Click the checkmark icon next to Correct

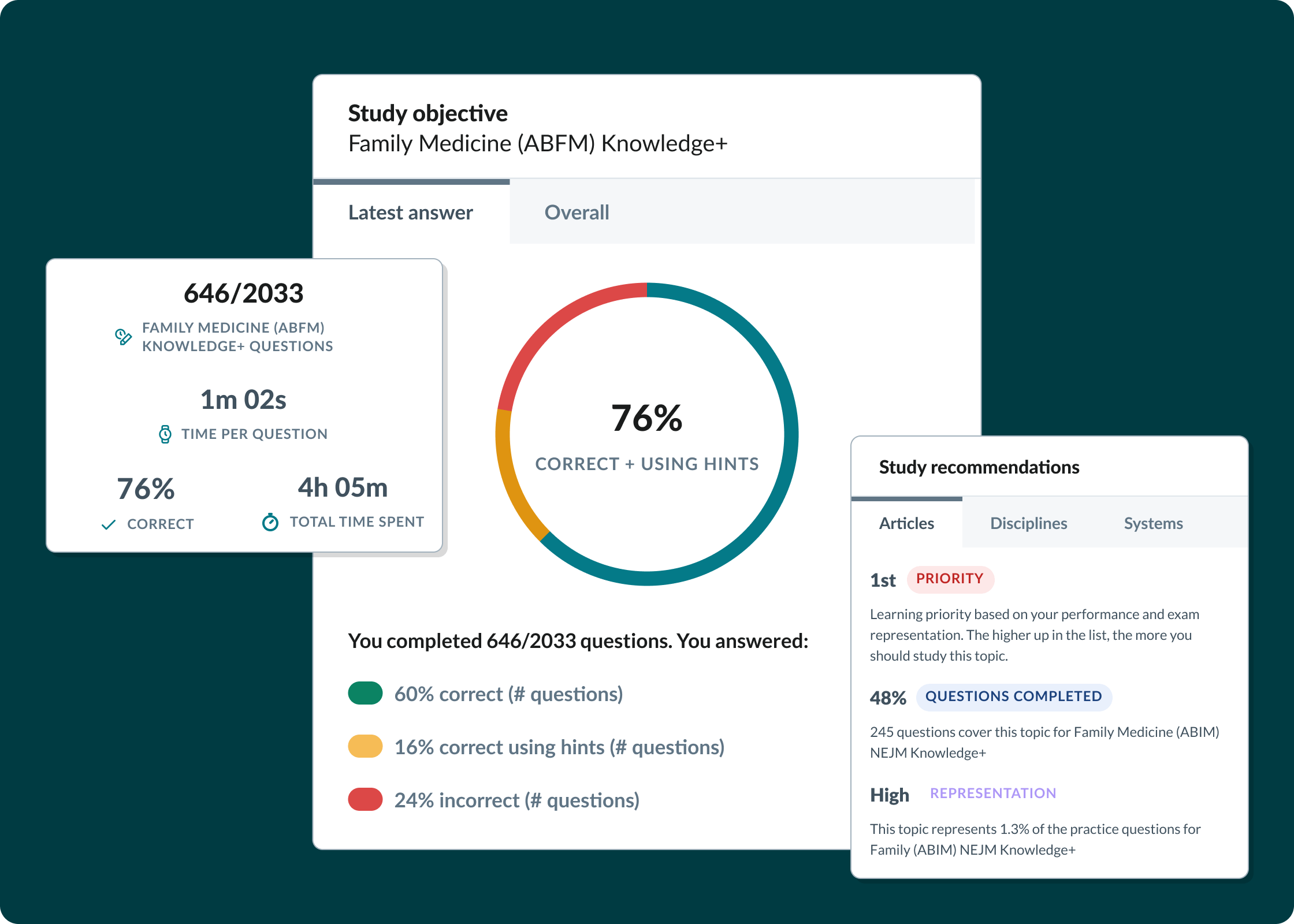[109, 524]
